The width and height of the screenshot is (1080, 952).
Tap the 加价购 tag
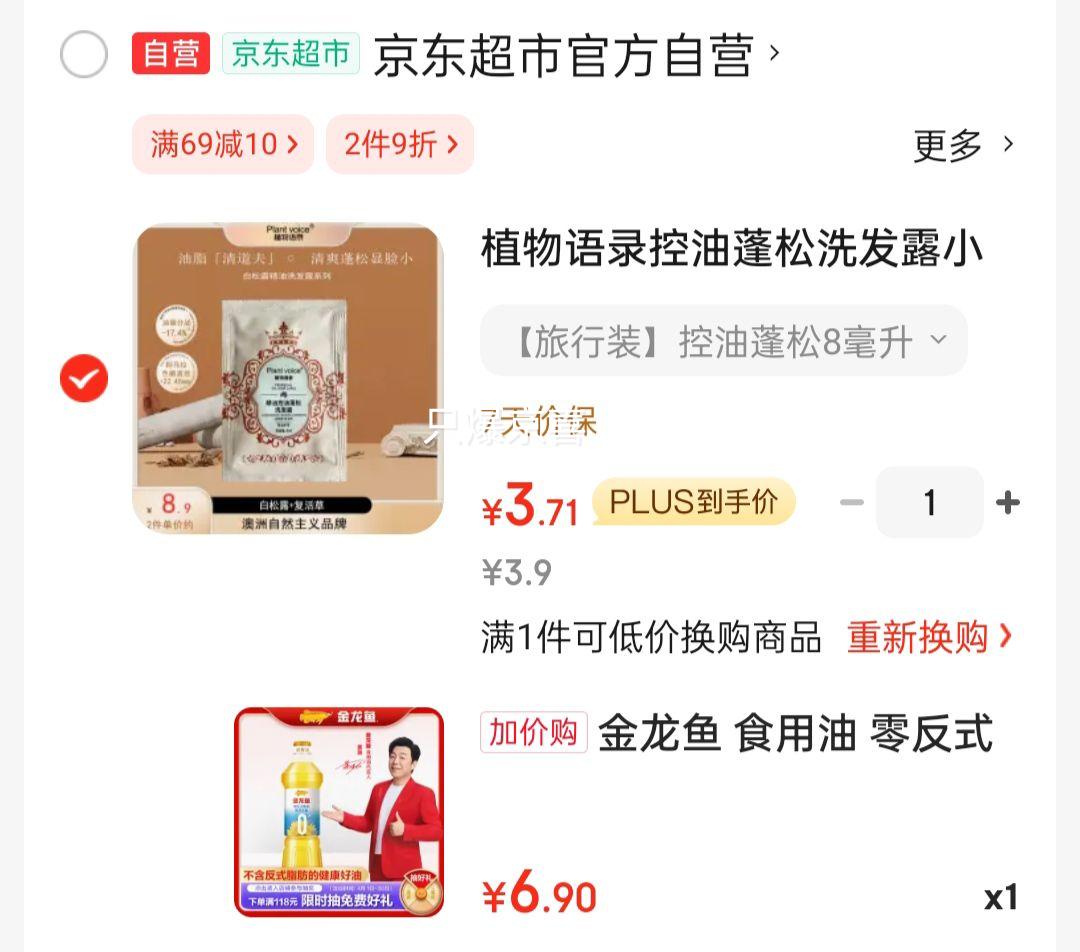(x=534, y=732)
